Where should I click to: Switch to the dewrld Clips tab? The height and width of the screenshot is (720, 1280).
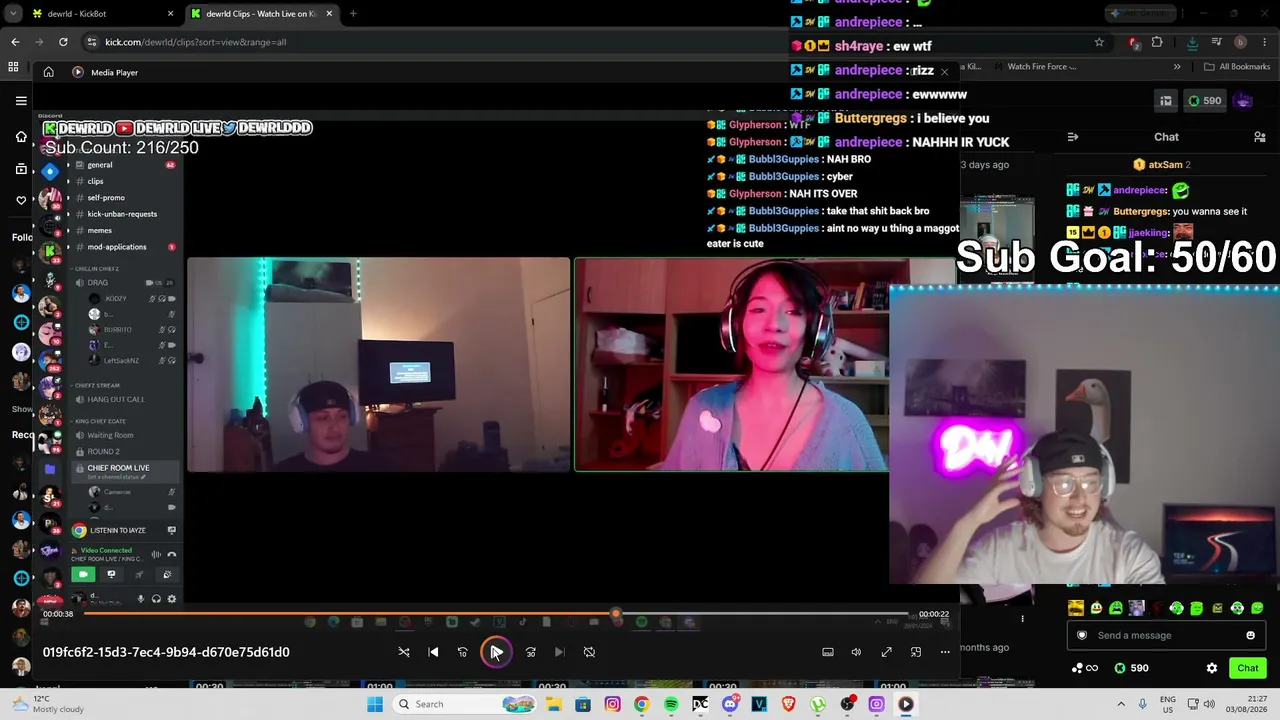(x=260, y=14)
